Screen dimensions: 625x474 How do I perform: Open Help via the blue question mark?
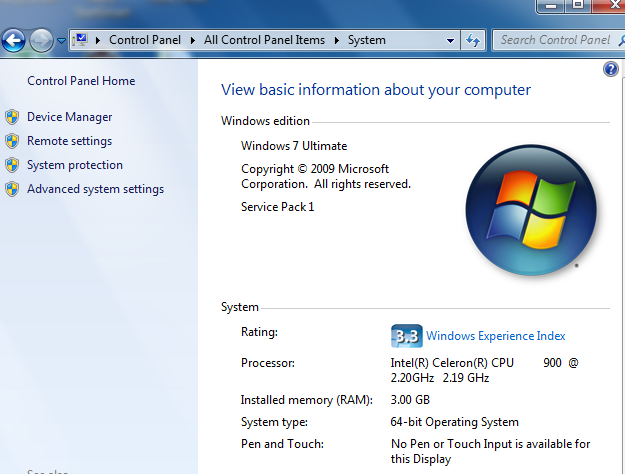pos(611,69)
